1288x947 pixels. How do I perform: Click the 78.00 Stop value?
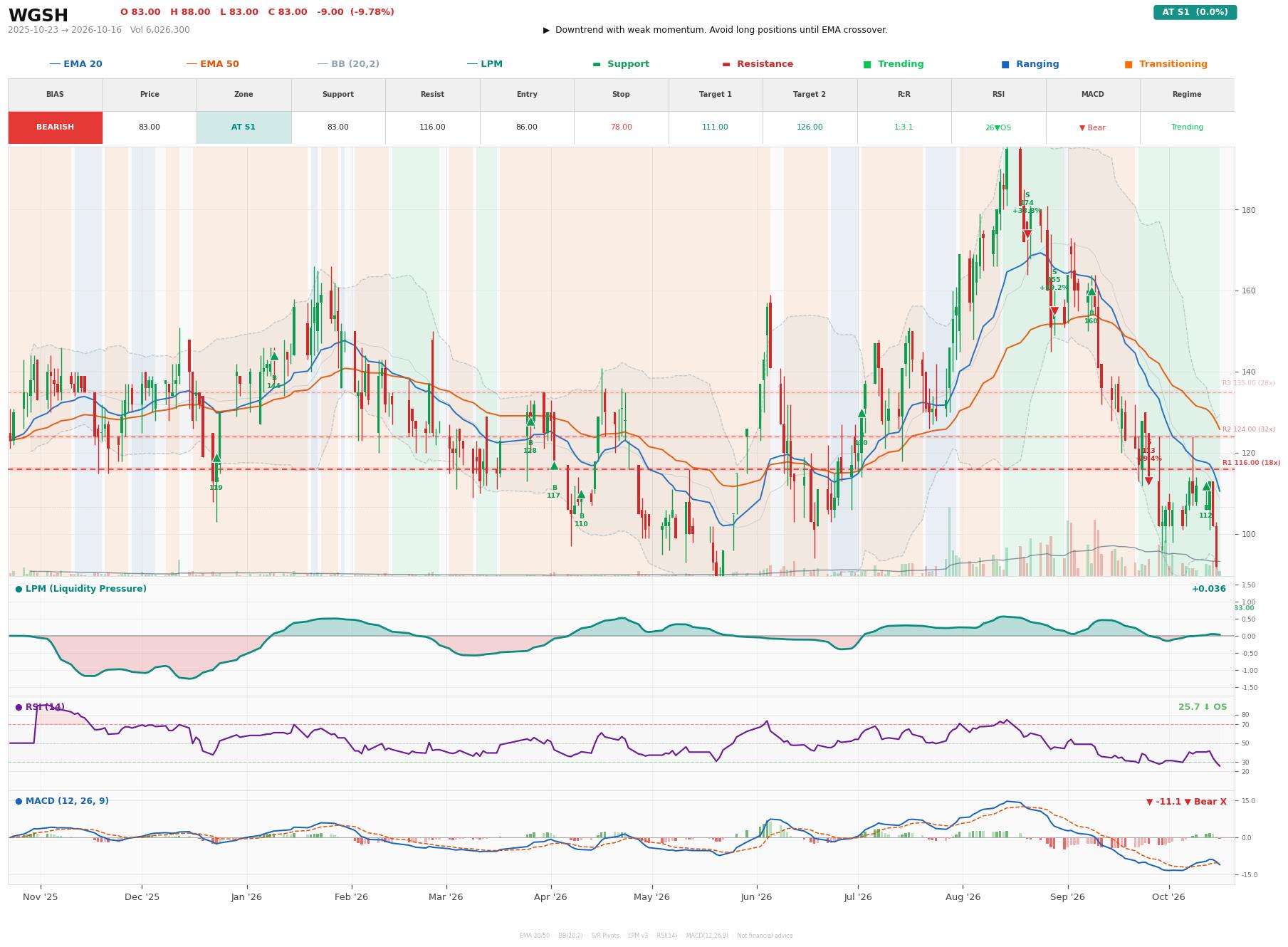tap(621, 127)
